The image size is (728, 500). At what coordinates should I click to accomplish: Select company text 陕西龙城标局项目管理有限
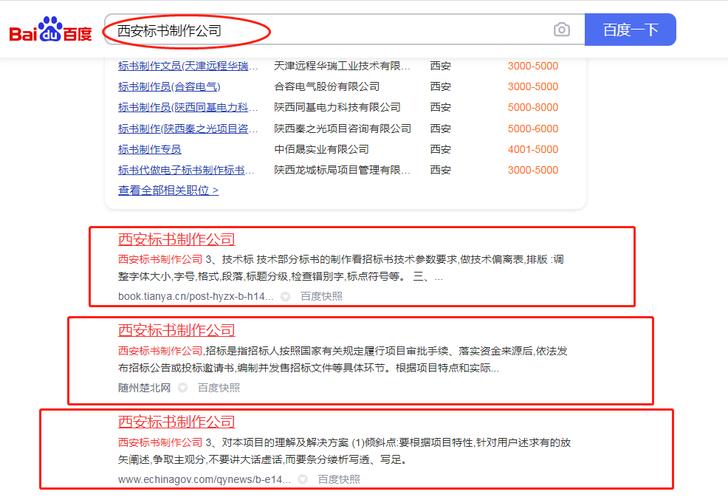tap(342, 170)
